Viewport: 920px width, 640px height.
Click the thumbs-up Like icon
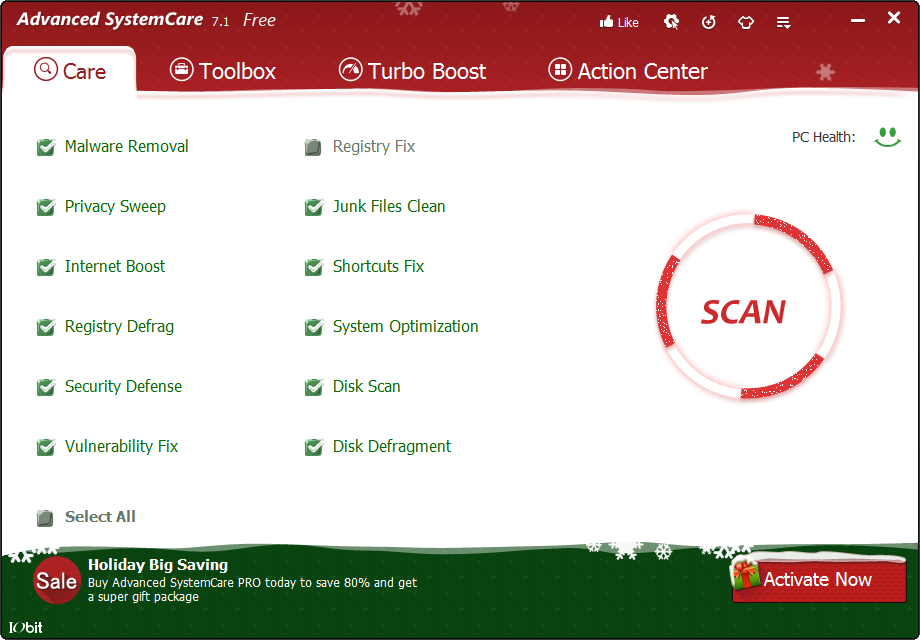[607, 22]
